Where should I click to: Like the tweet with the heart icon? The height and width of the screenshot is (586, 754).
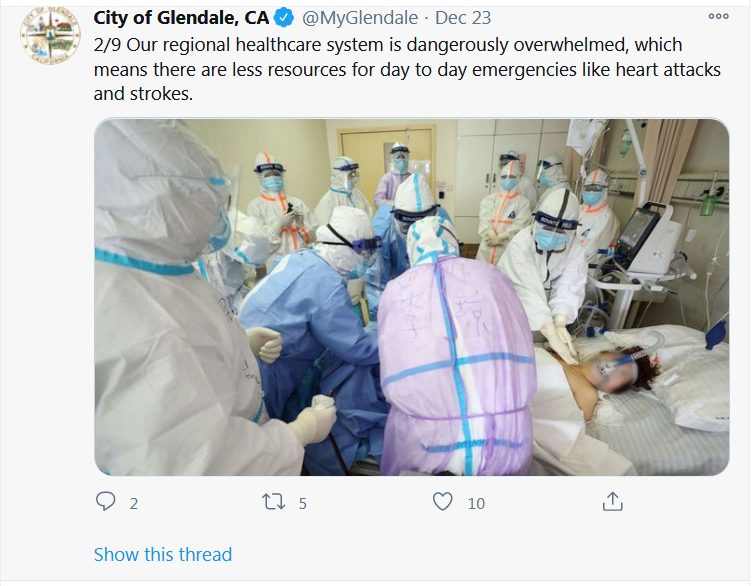(442, 501)
